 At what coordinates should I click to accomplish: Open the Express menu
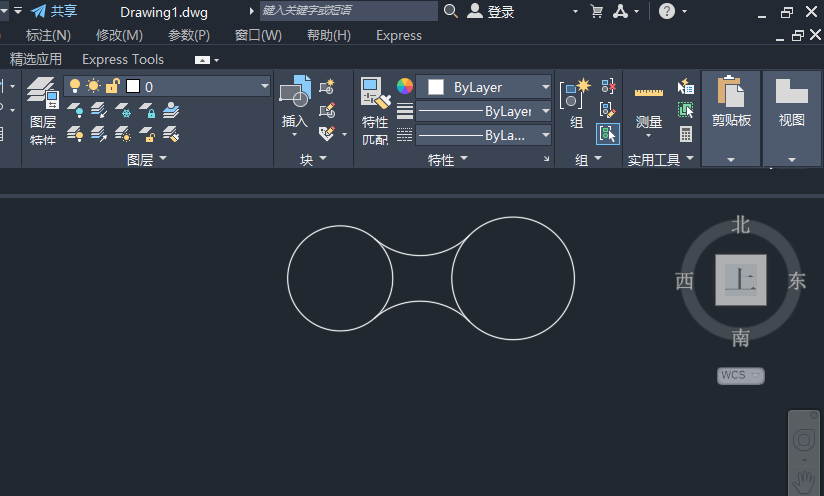coord(399,35)
